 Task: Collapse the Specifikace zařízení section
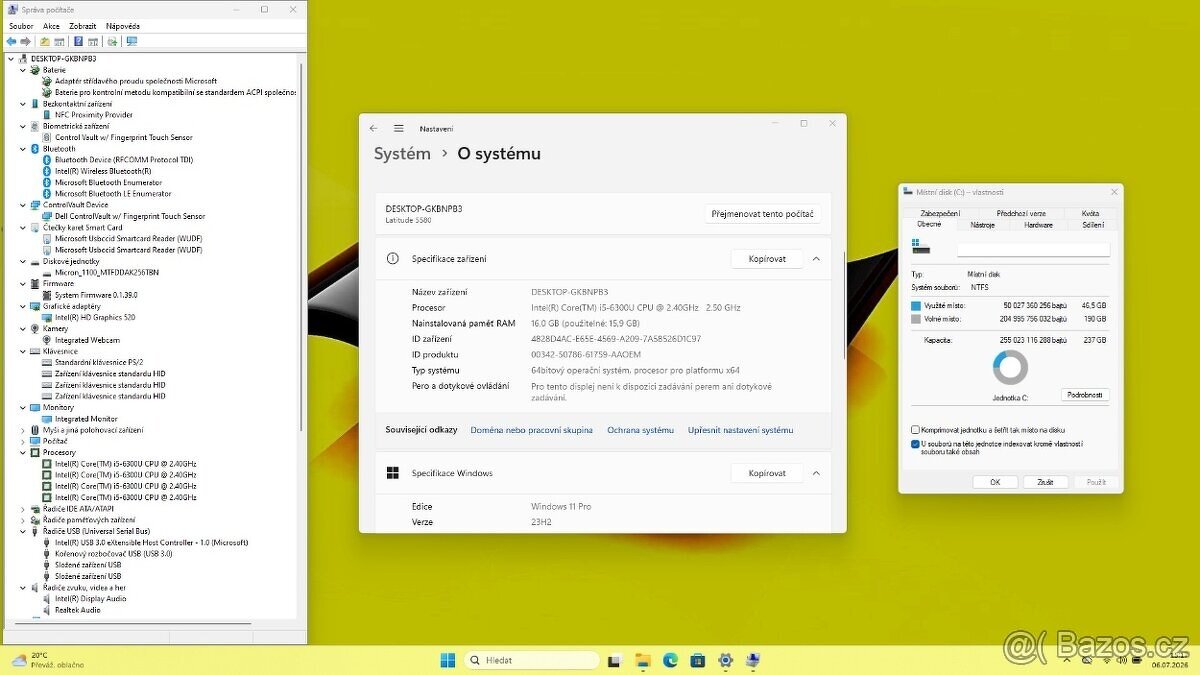click(x=816, y=259)
